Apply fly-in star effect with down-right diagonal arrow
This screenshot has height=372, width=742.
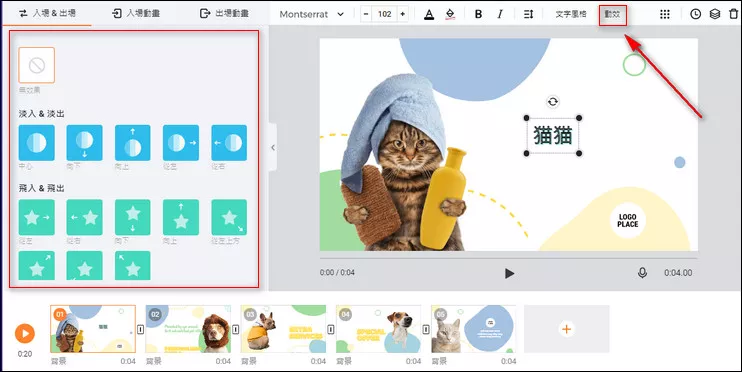(x=229, y=217)
